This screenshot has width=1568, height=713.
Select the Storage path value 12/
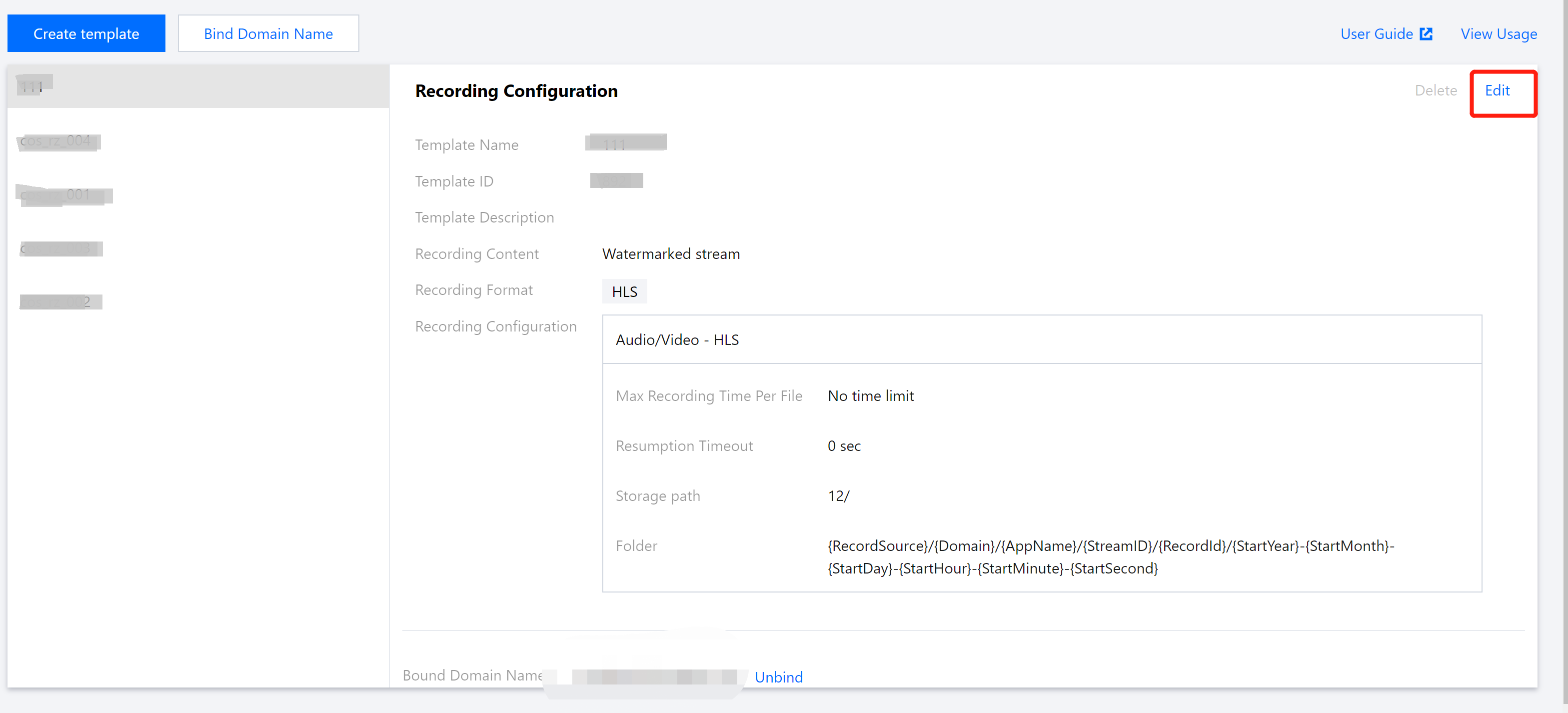pyautogui.click(x=838, y=495)
